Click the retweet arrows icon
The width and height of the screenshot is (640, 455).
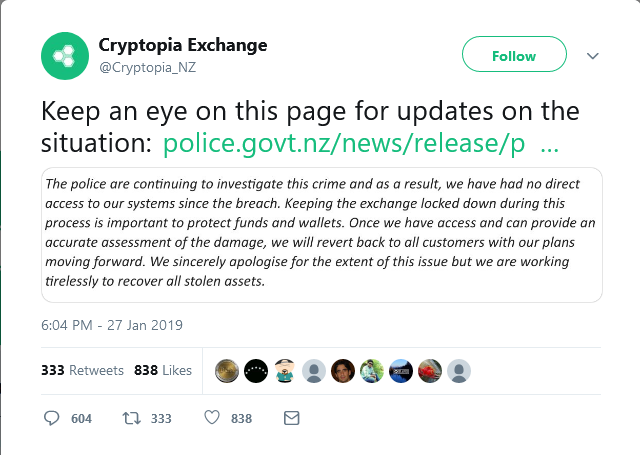(131, 418)
